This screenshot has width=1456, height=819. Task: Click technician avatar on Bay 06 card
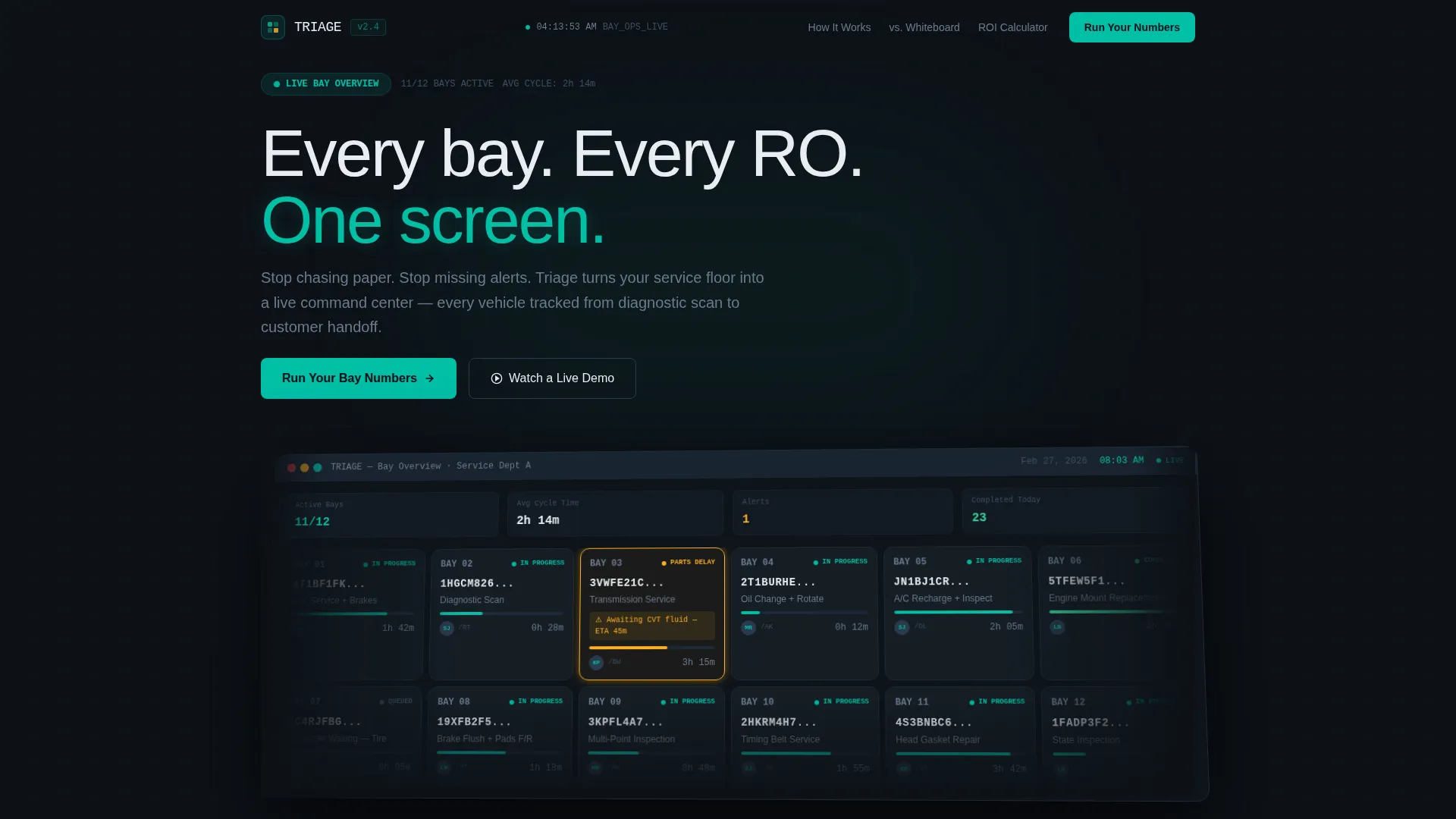tap(1057, 627)
